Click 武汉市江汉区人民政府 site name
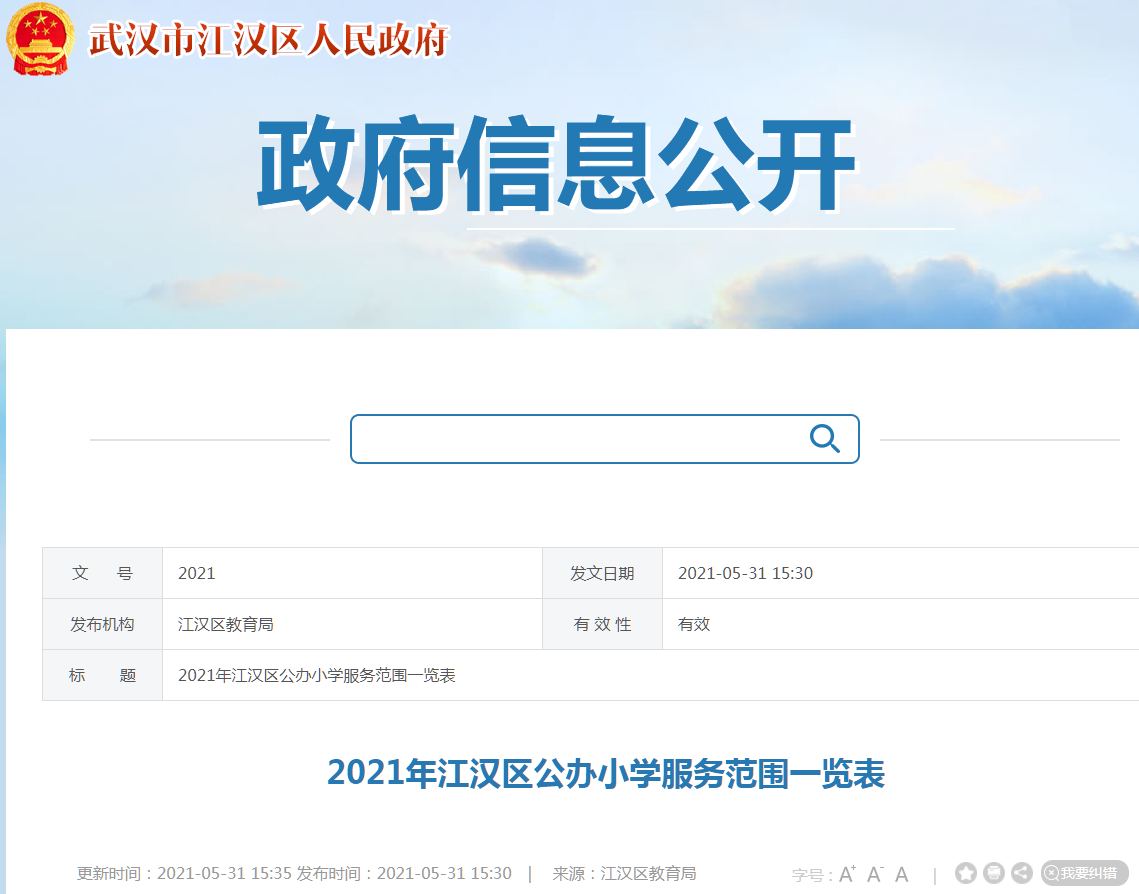This screenshot has height=894, width=1139. pyautogui.click(x=267, y=38)
